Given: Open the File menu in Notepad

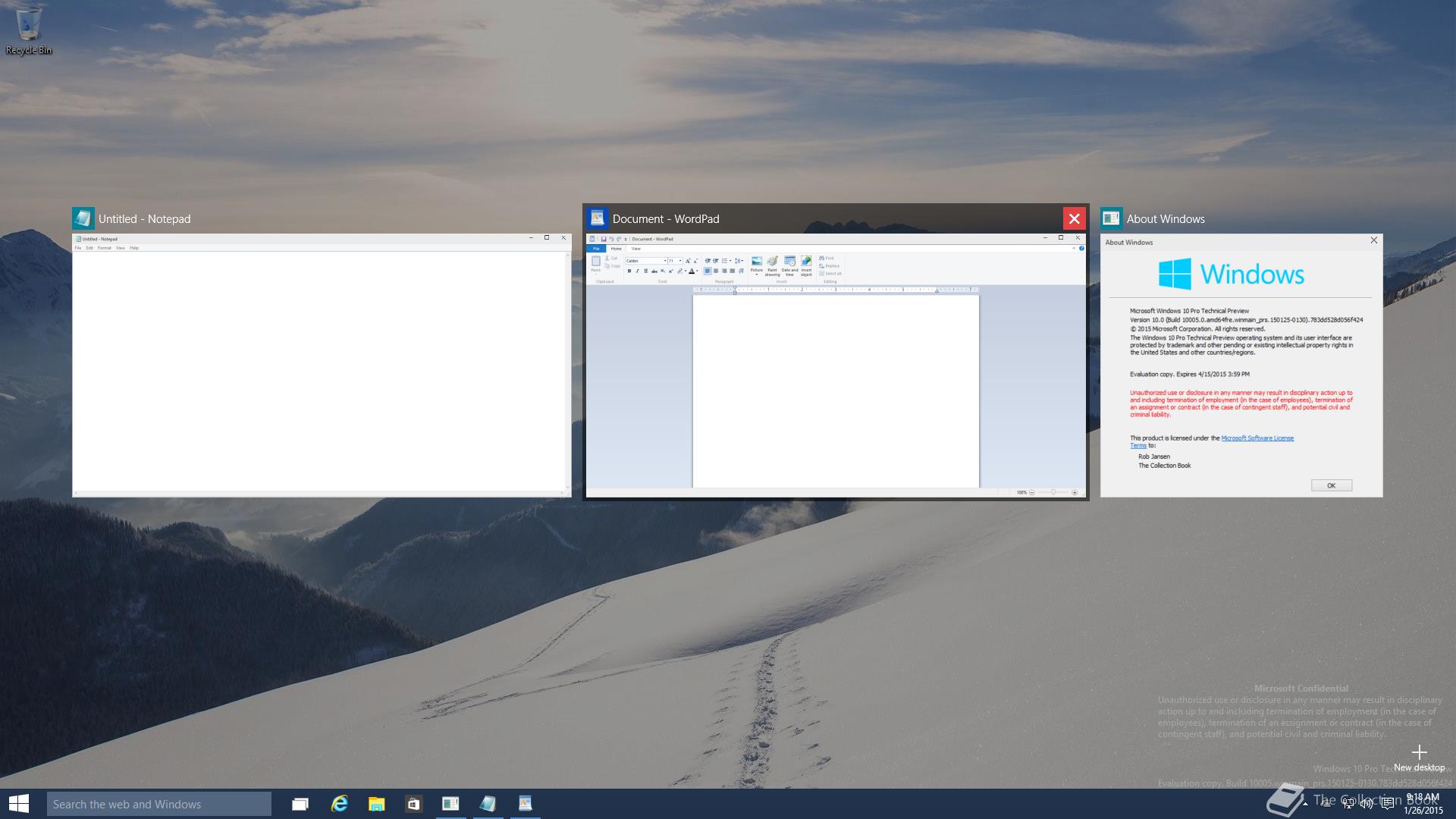Looking at the screenshot, I should point(78,248).
